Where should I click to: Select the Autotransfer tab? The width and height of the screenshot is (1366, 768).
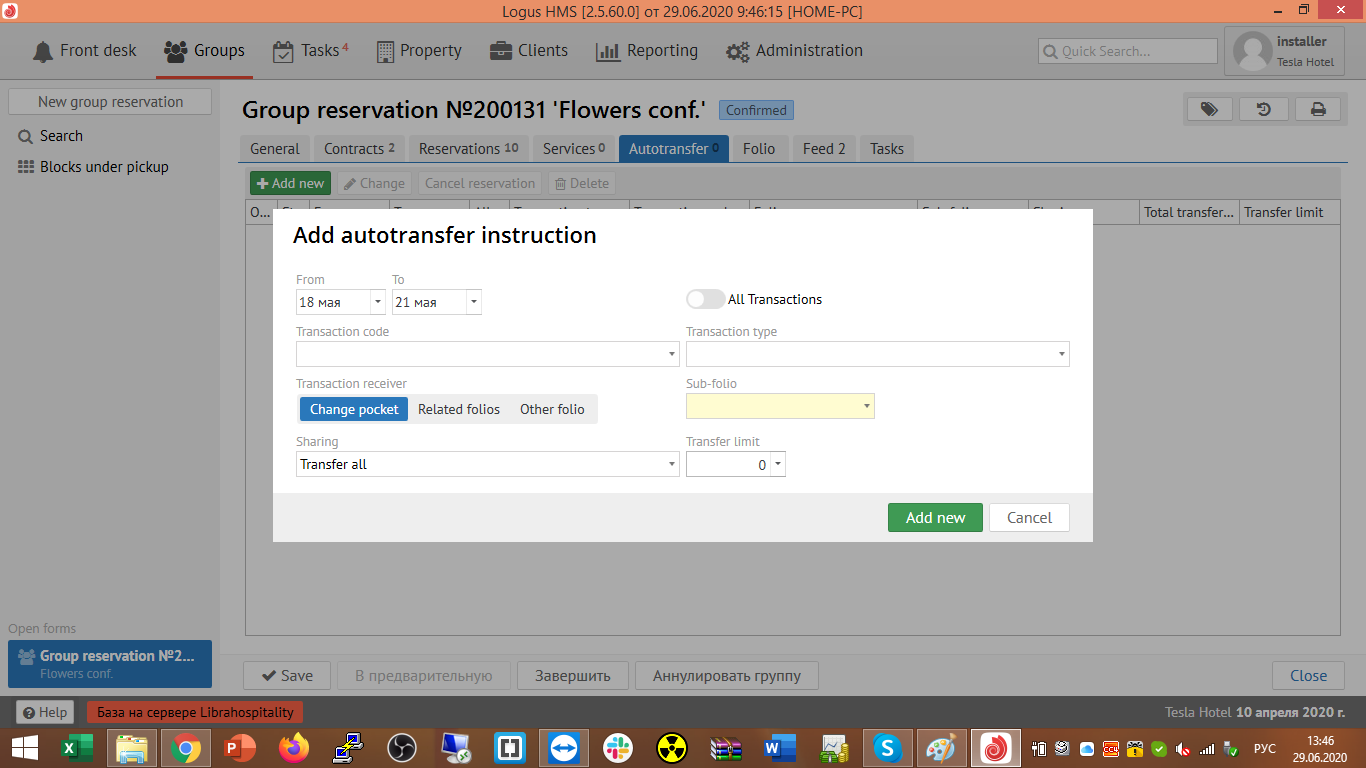[674, 149]
